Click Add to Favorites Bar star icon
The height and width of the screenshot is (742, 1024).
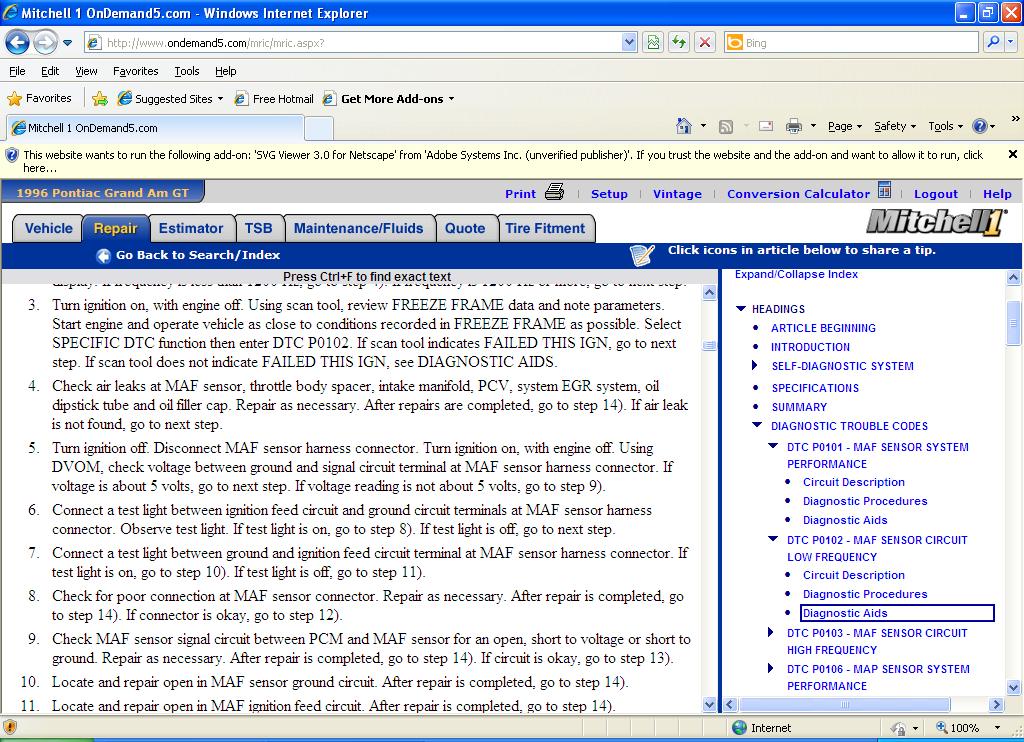tap(100, 99)
